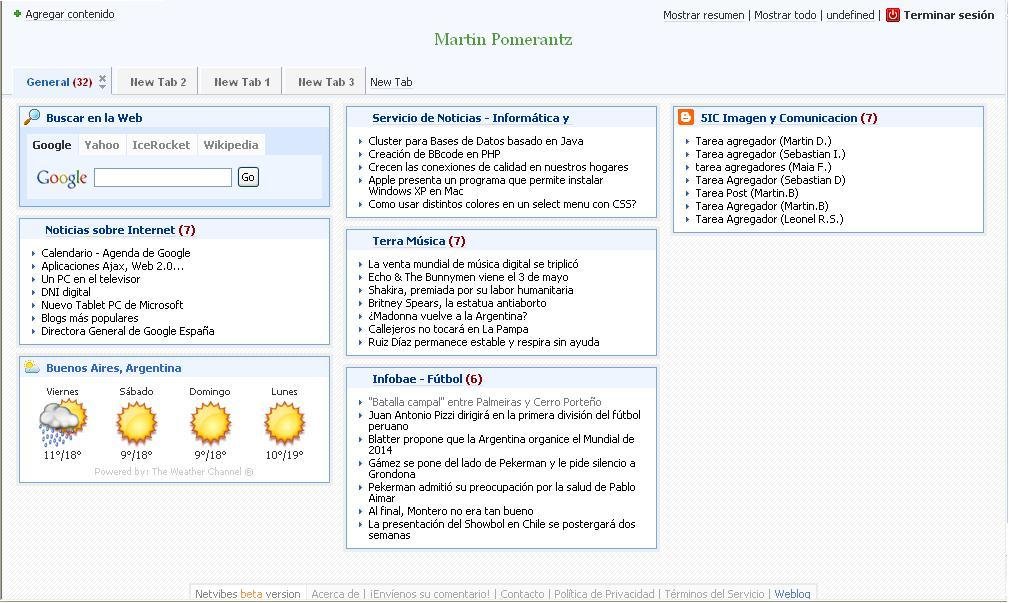The image size is (1009, 603).
Task: Click Agregar contenido link
Action: [70, 14]
